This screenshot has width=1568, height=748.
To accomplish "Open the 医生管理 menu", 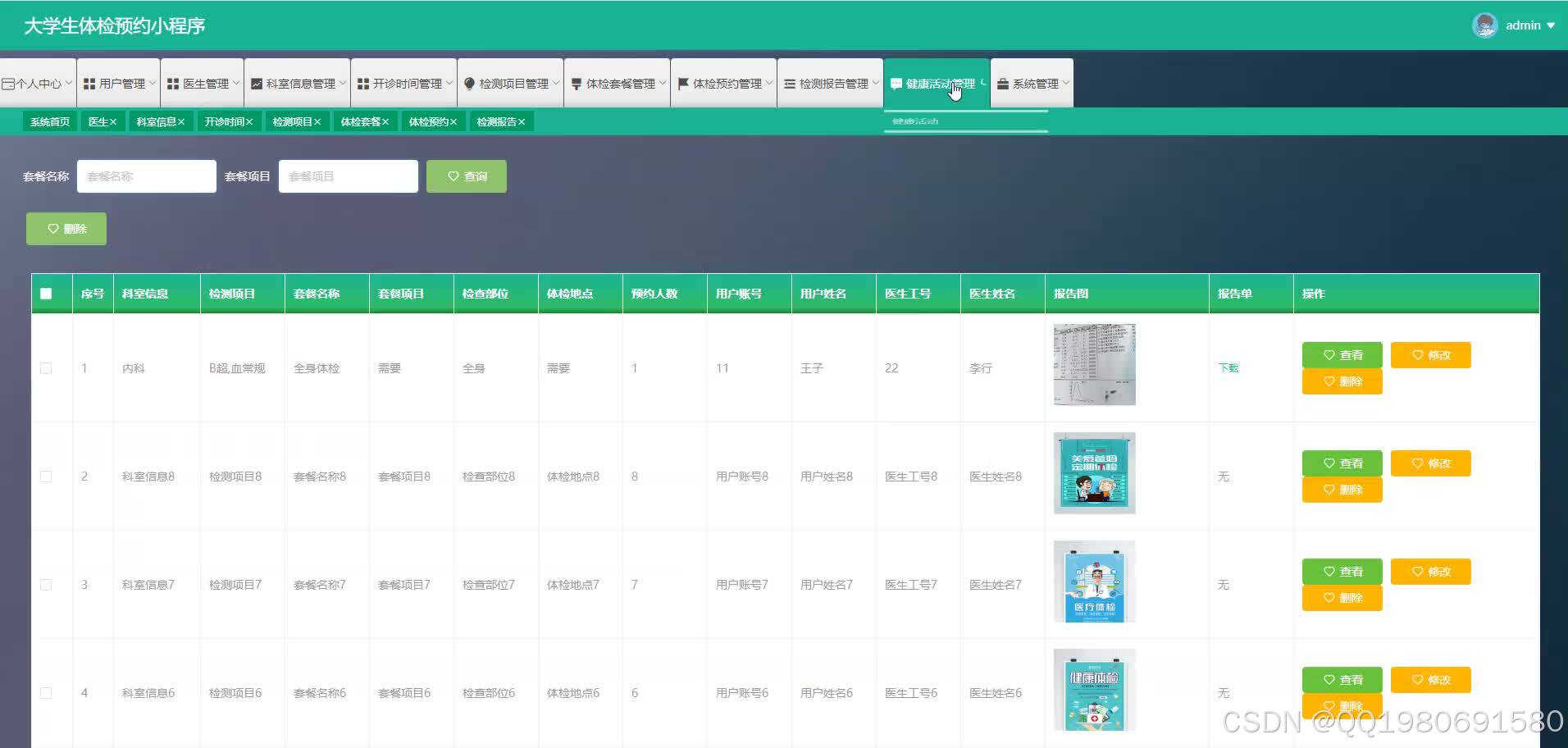I will point(203,83).
